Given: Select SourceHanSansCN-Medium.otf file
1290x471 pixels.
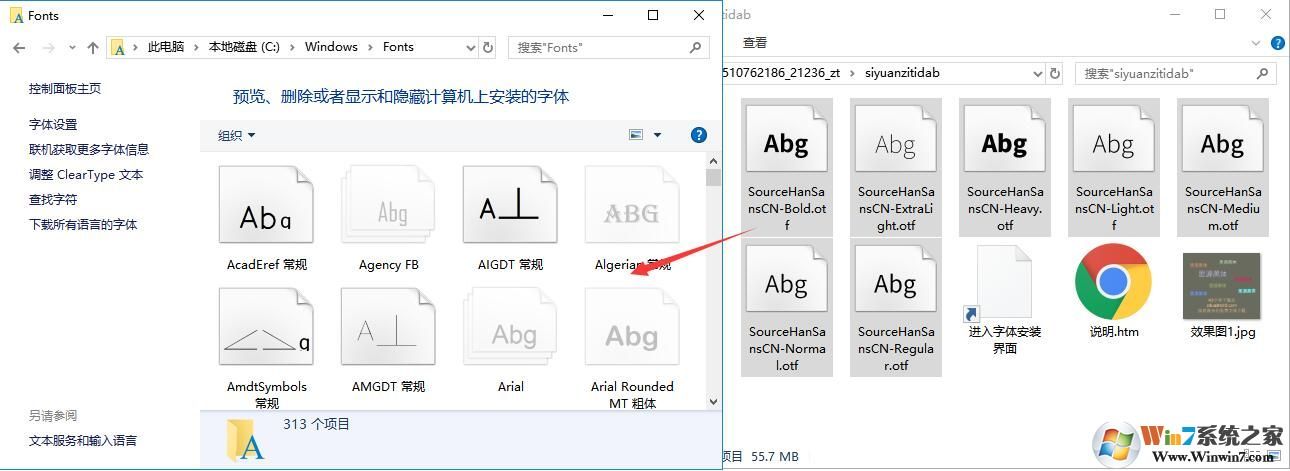Looking at the screenshot, I should (1222, 167).
